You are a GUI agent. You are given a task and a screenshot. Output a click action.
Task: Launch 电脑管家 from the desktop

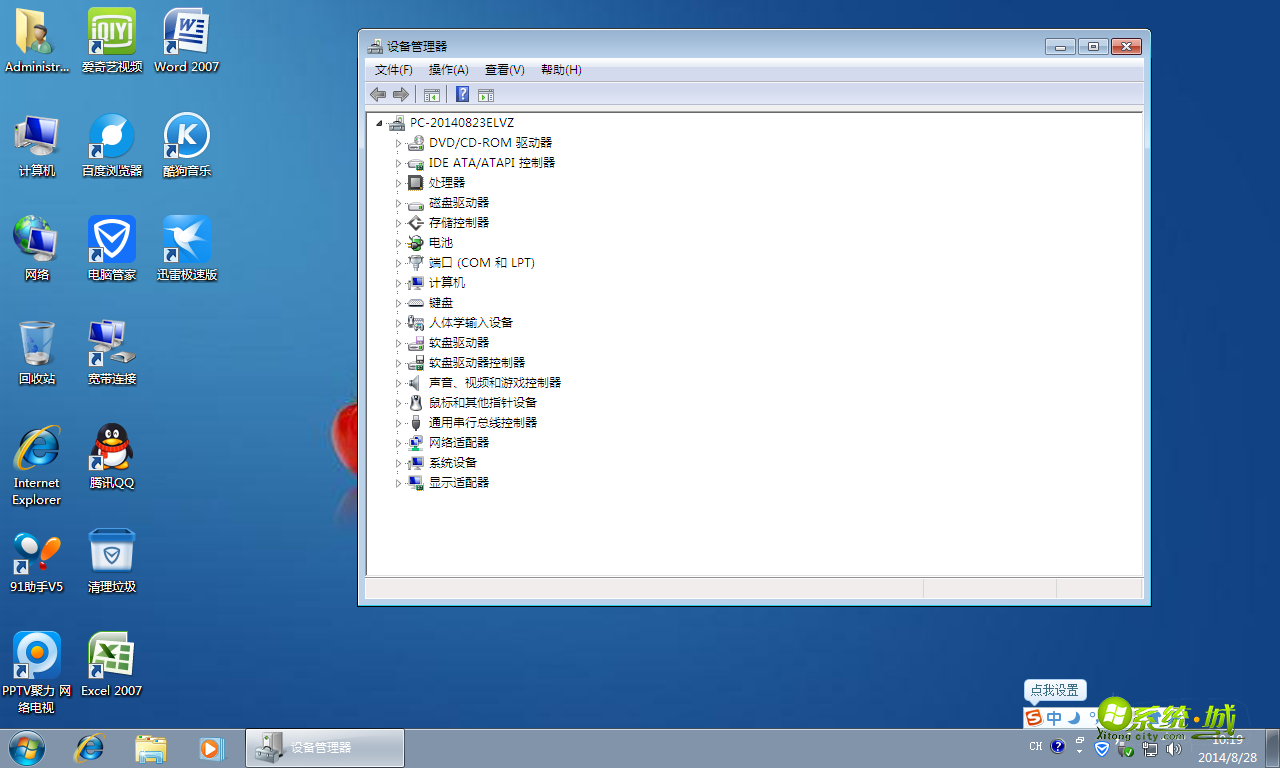[x=111, y=240]
